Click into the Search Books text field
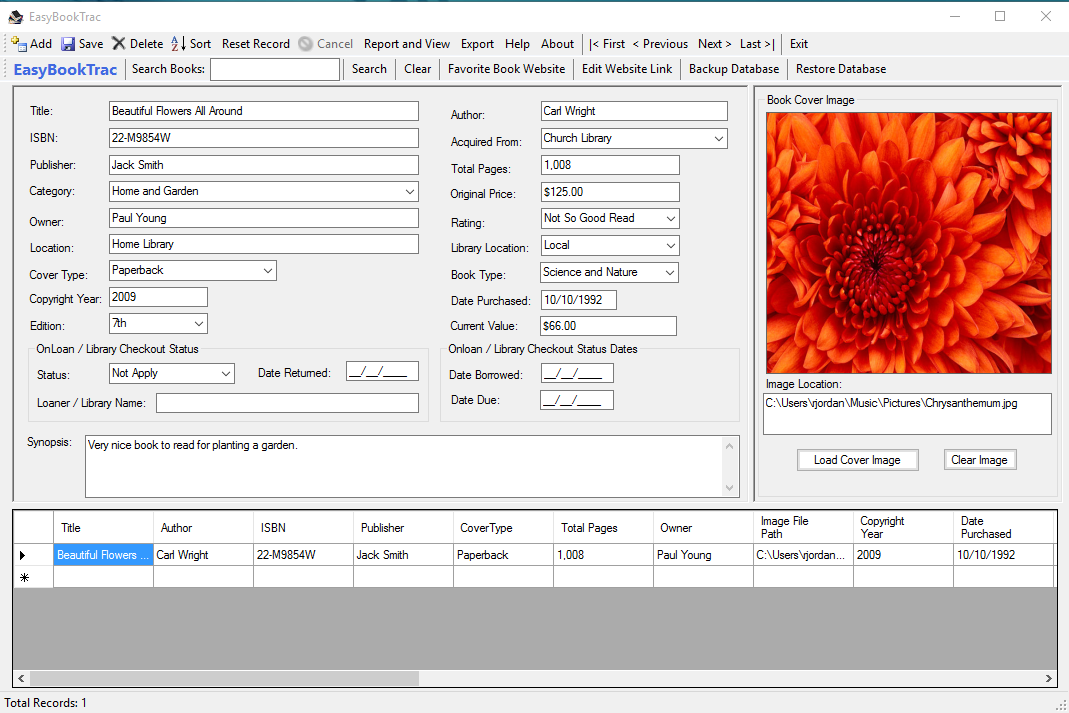Screen dimensions: 1069x713 click(x=274, y=69)
